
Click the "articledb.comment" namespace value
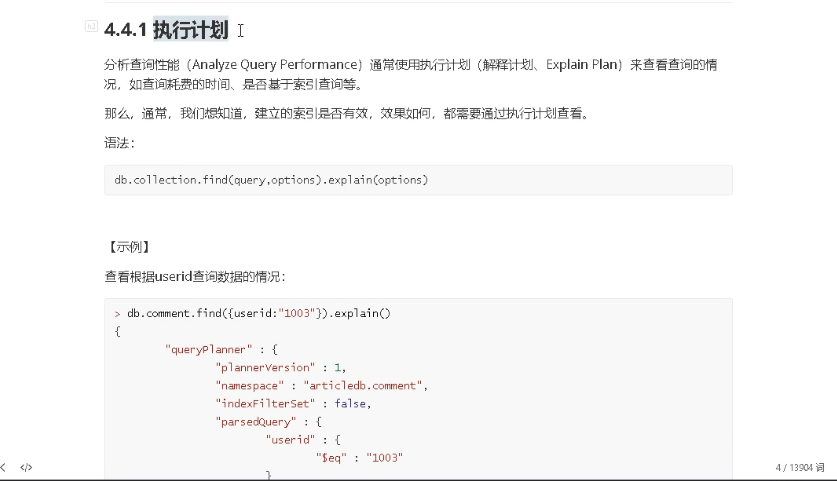363,386
